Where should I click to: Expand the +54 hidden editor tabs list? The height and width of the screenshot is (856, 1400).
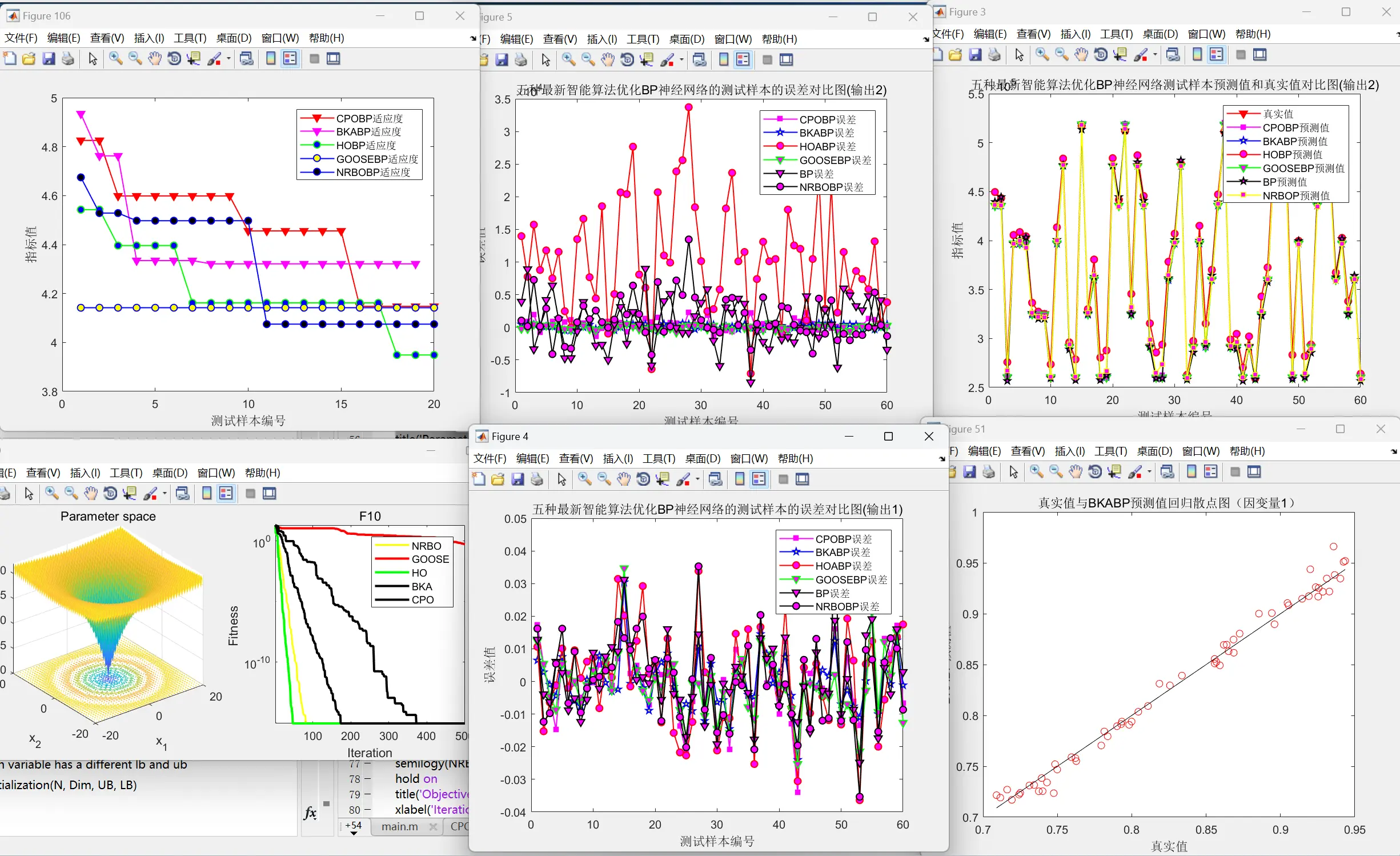pyautogui.click(x=354, y=827)
